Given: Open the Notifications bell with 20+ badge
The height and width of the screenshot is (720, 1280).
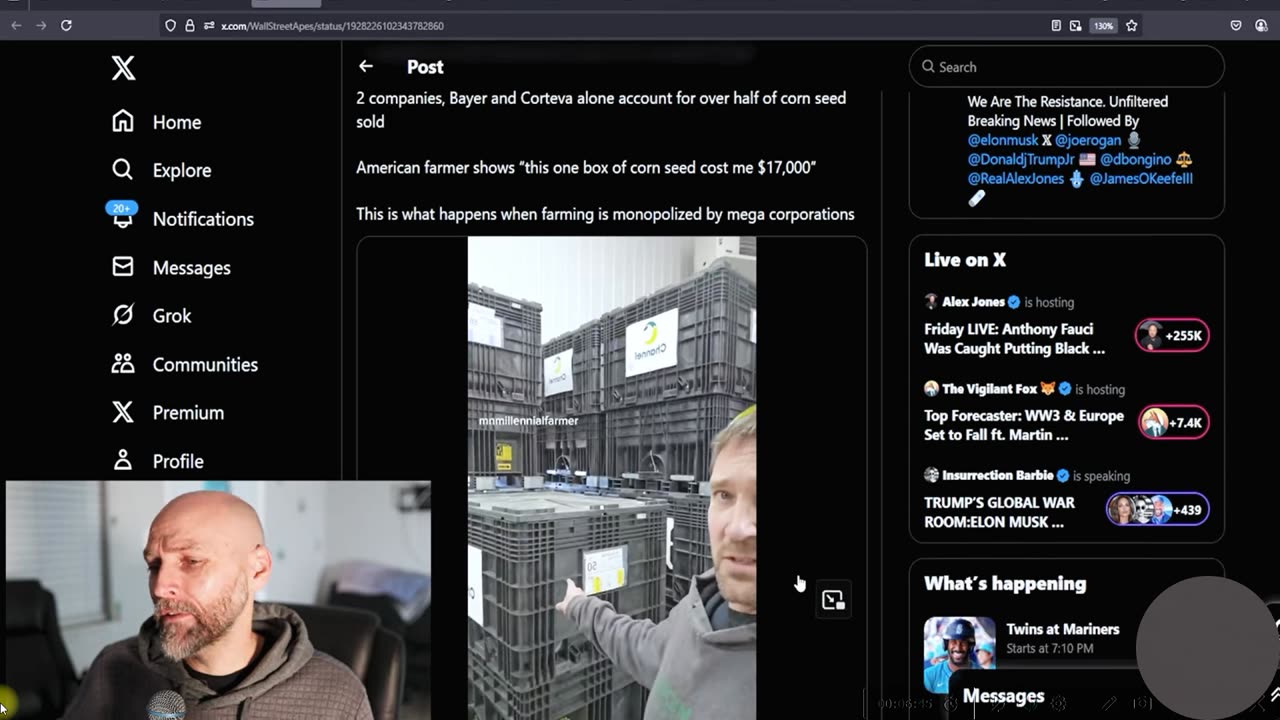Looking at the screenshot, I should pos(122,216).
